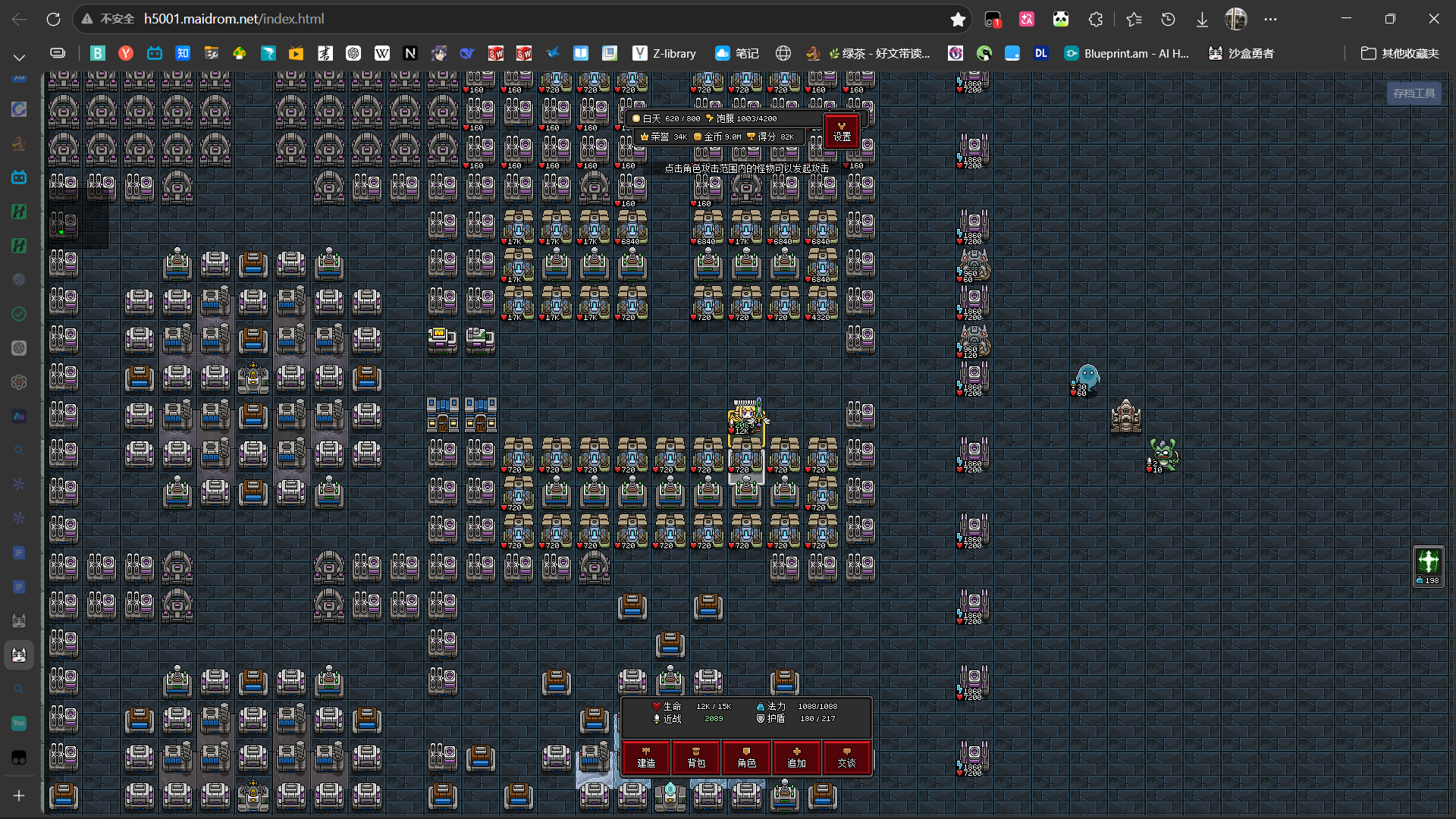This screenshot has height=819, width=1456.
Task: Open browser favorites list
Action: [1134, 19]
